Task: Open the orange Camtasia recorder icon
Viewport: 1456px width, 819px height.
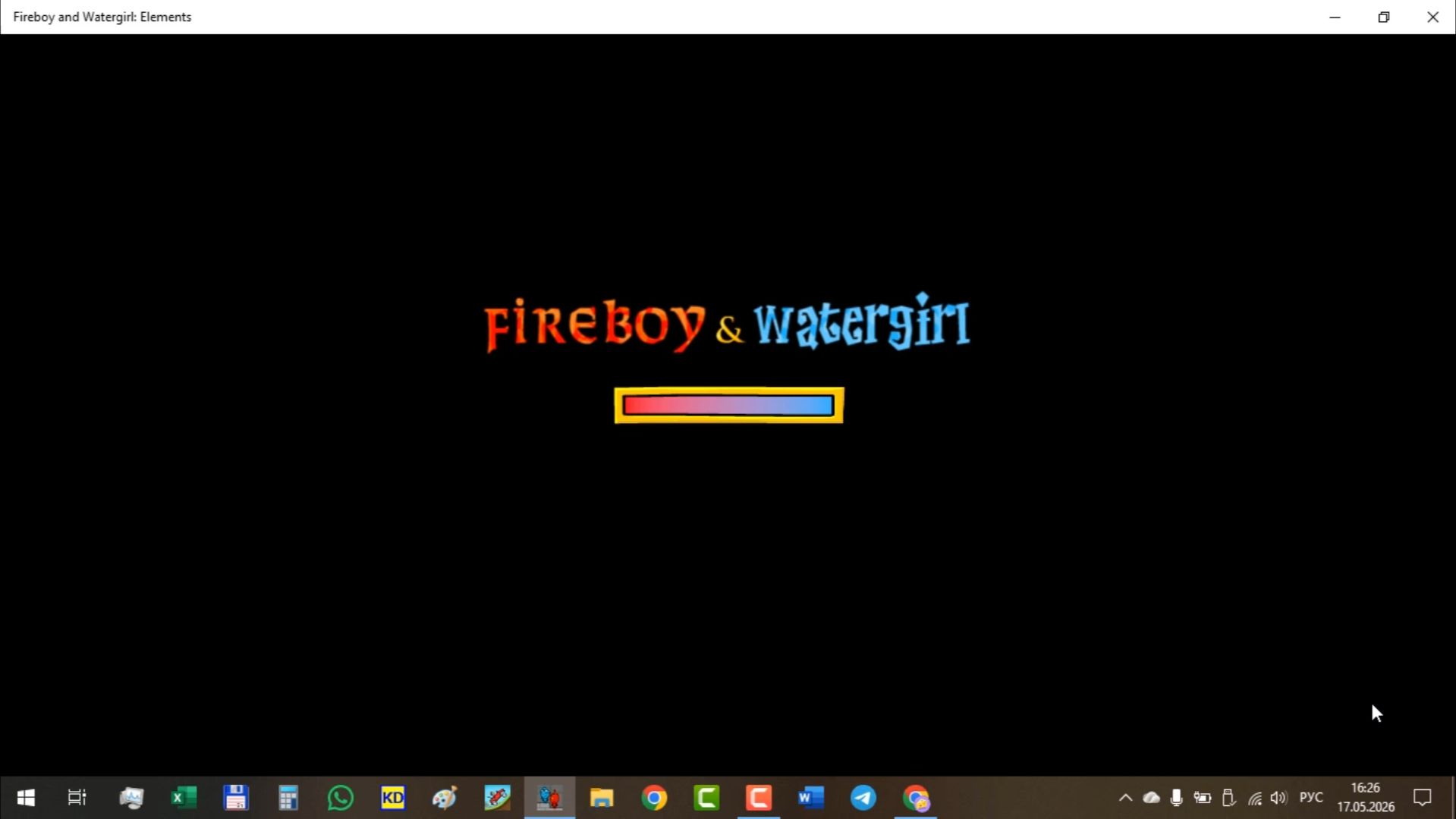Action: (x=759, y=798)
